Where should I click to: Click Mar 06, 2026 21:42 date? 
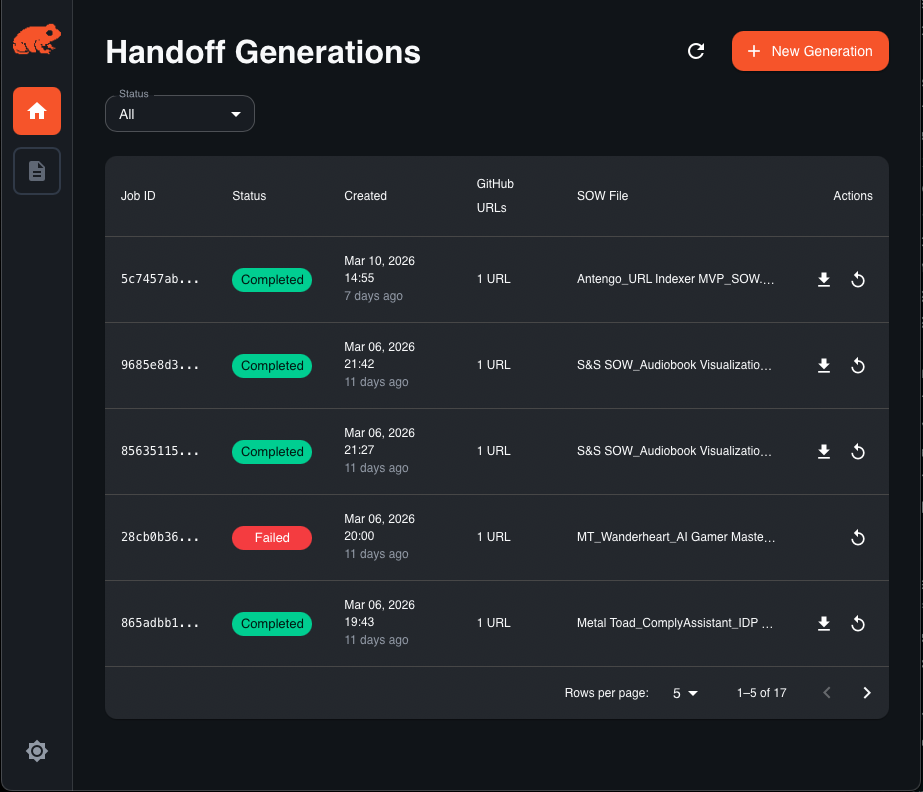point(379,355)
